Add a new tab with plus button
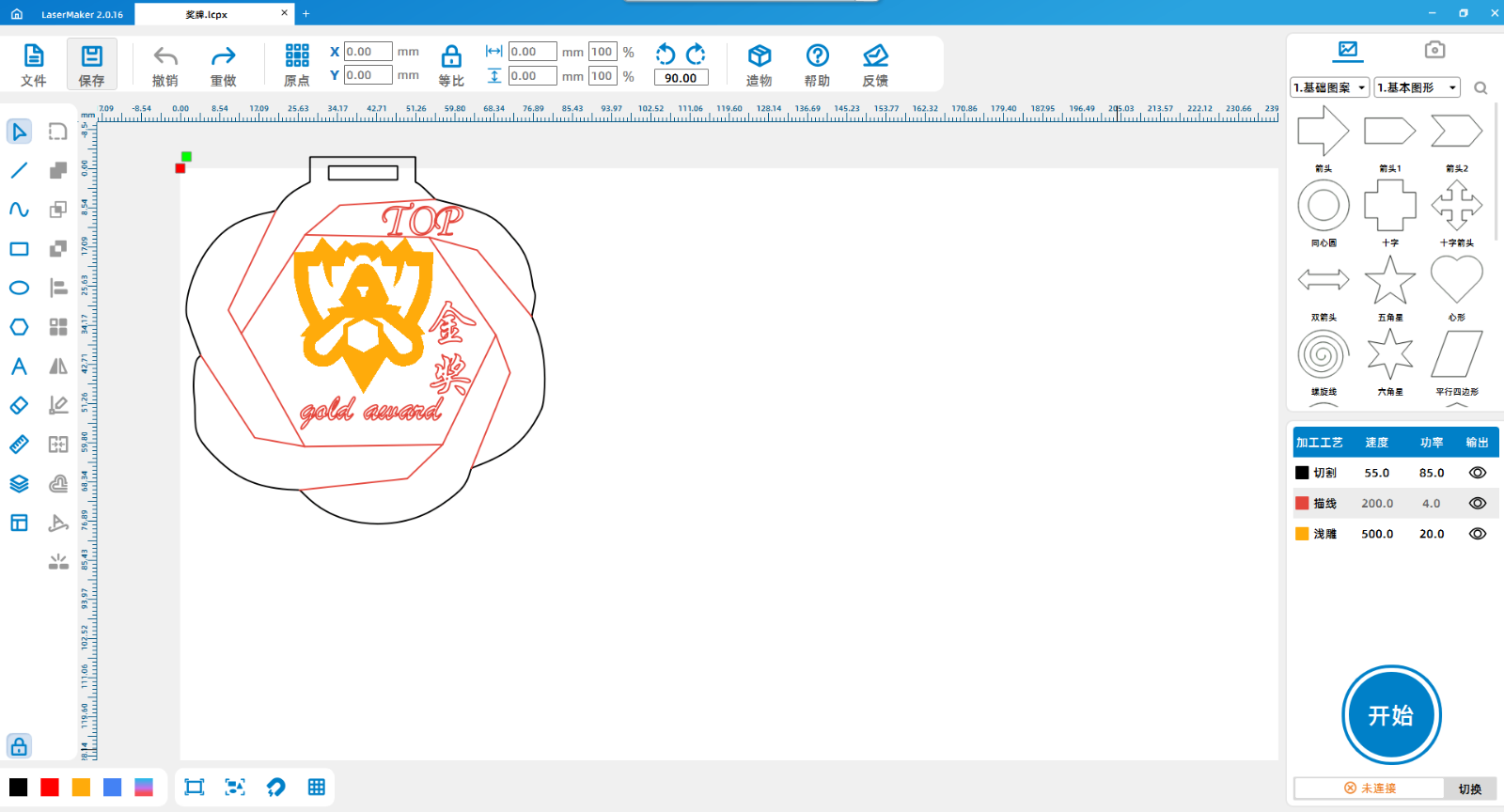This screenshot has height=812, width=1504. click(305, 14)
